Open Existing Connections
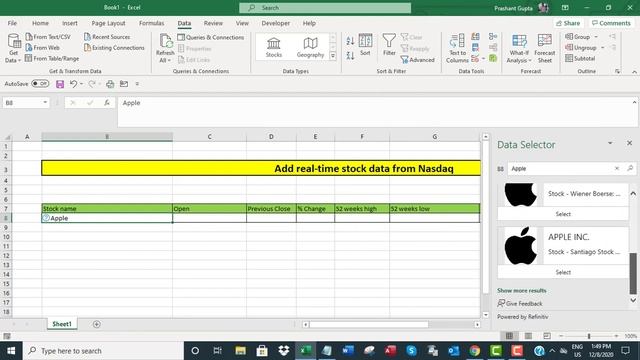640x360 pixels. pyautogui.click(x=114, y=48)
